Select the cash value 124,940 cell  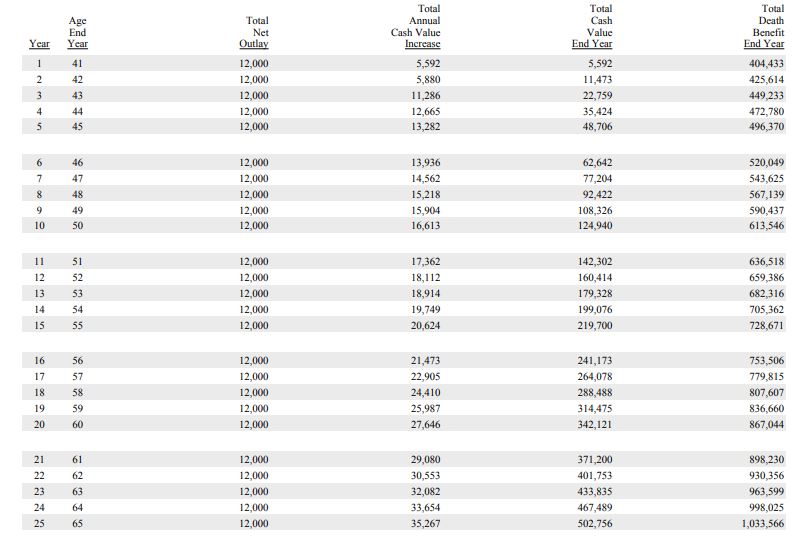coord(595,225)
